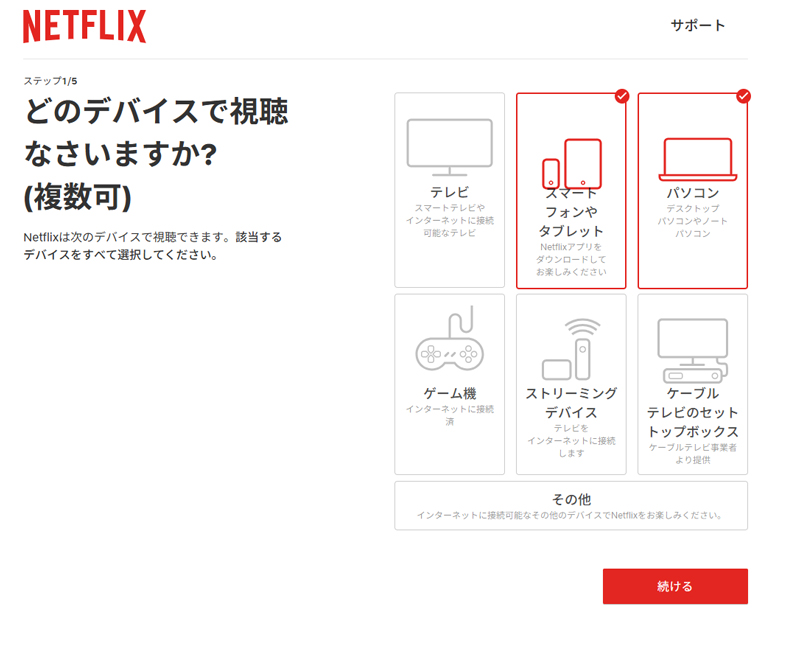Toggle the ゲーム機 label
The height and width of the screenshot is (653, 800).
pyautogui.click(x=449, y=393)
